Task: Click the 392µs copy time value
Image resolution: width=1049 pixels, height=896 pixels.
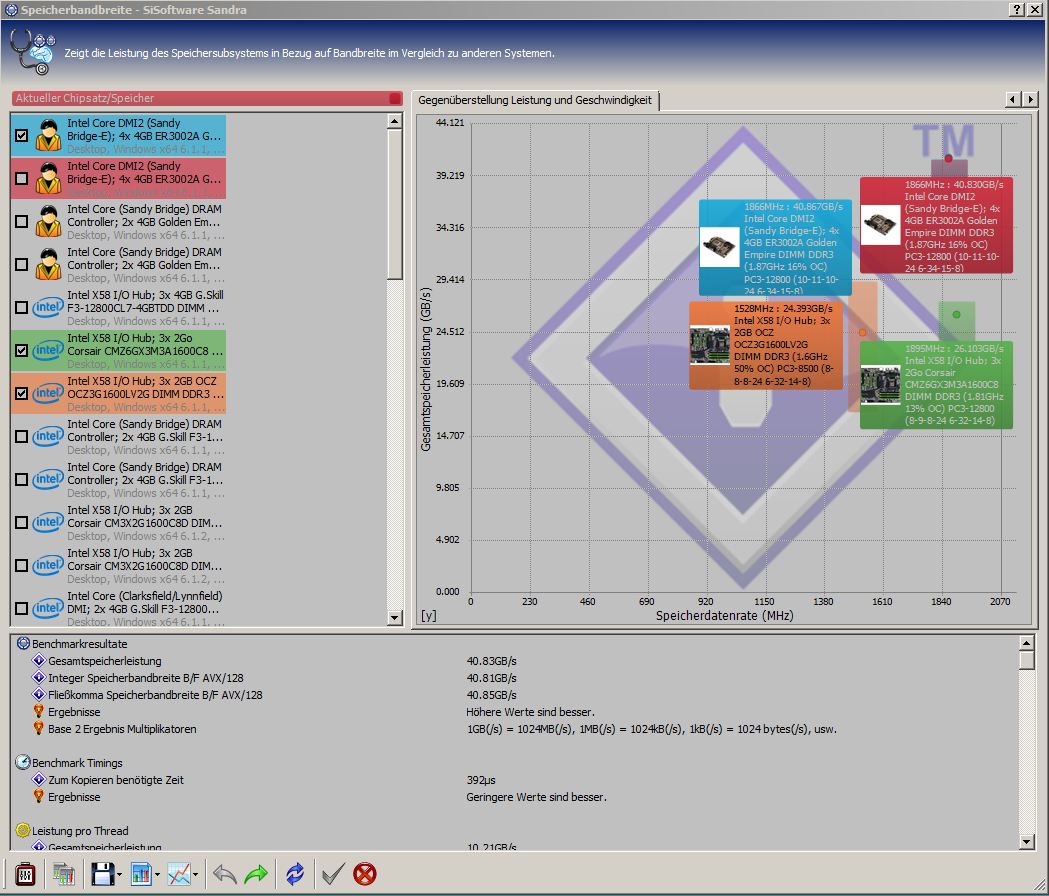Action: click(x=481, y=780)
